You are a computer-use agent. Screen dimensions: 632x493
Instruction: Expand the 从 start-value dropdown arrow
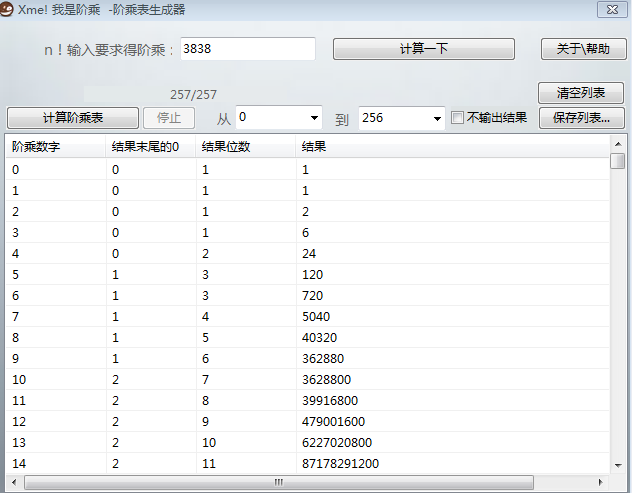click(314, 118)
